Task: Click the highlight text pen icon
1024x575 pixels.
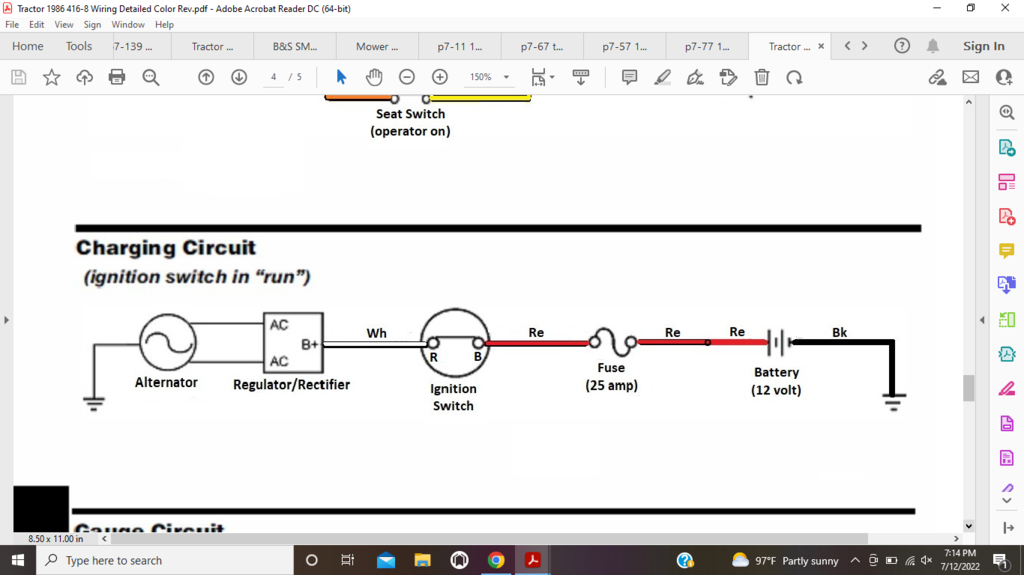Action: coord(662,77)
